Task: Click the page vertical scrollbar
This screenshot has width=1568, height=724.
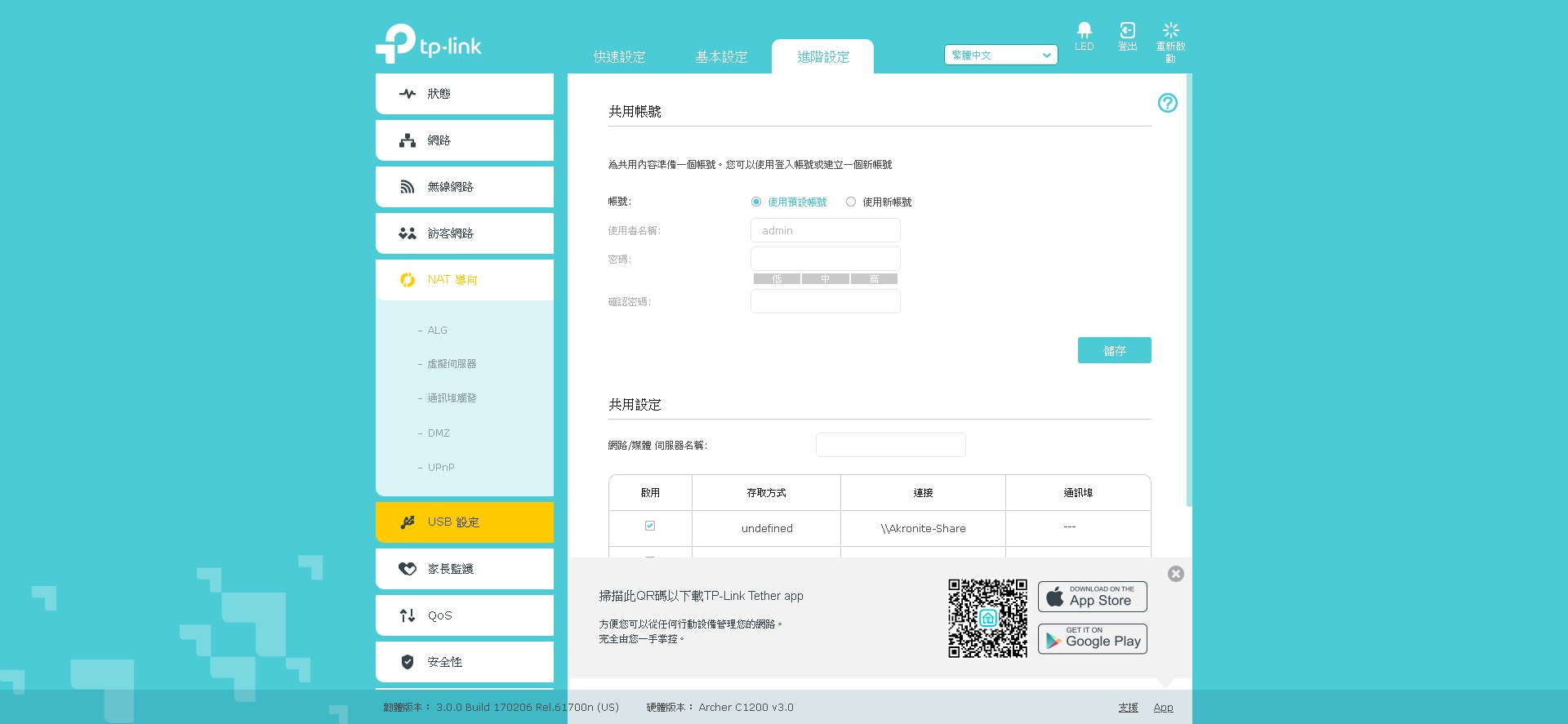Action: (x=1189, y=290)
